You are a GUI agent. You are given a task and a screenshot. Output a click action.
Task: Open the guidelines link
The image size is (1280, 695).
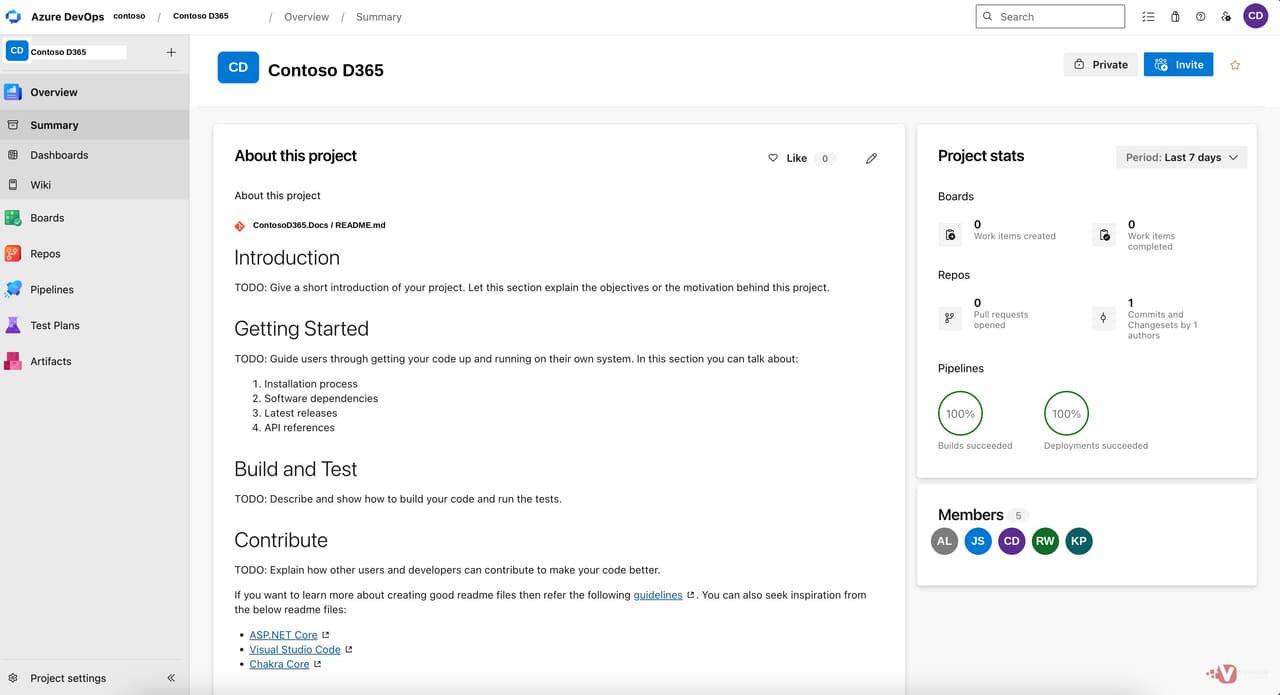pyautogui.click(x=658, y=595)
